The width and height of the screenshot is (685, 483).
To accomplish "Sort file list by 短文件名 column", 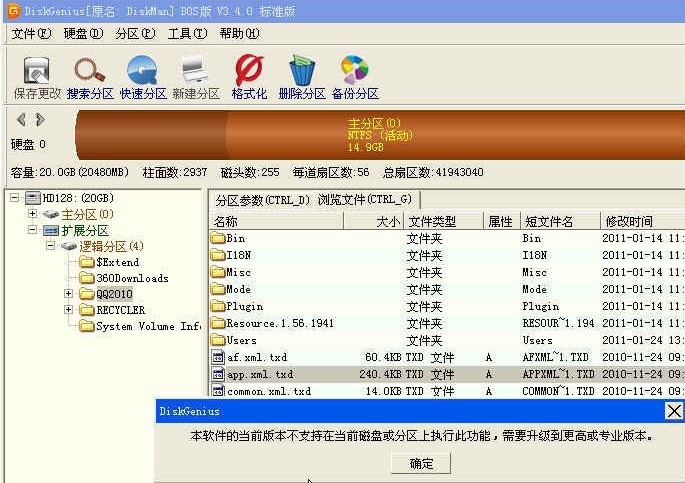I will tap(560, 221).
